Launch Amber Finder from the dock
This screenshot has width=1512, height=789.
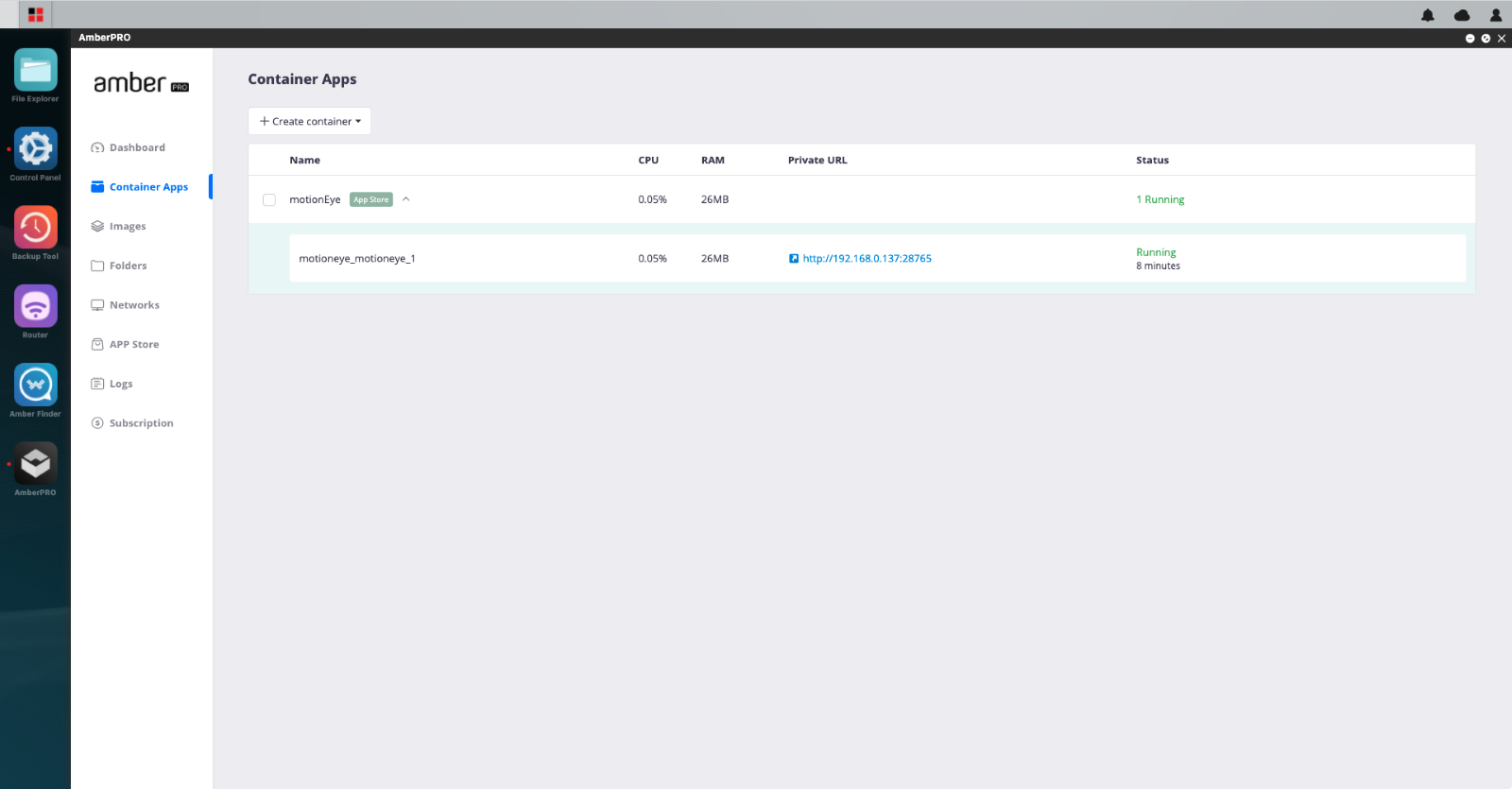[35, 385]
